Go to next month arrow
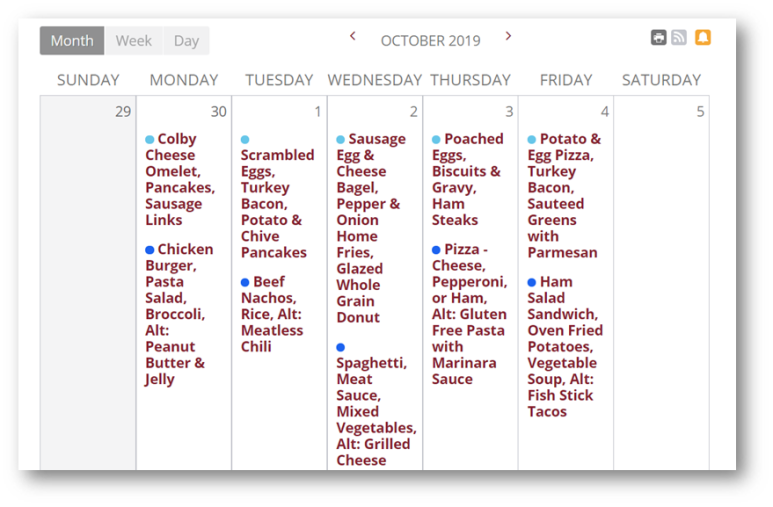Image resolution: width=773 pixels, height=507 pixels. coord(508,36)
